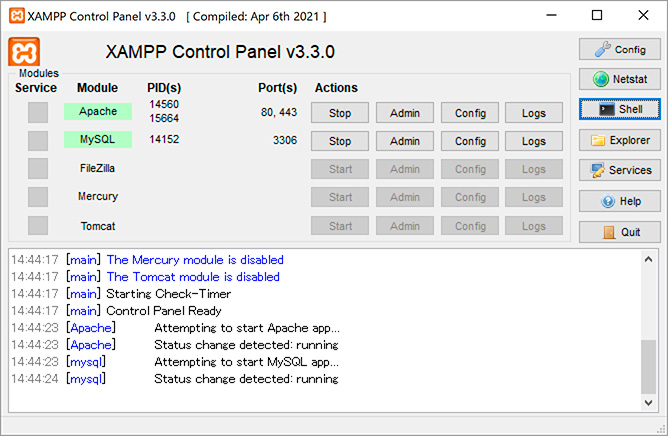Click the Tomcat module name
Viewport: 668px width, 436px height.
point(98,226)
